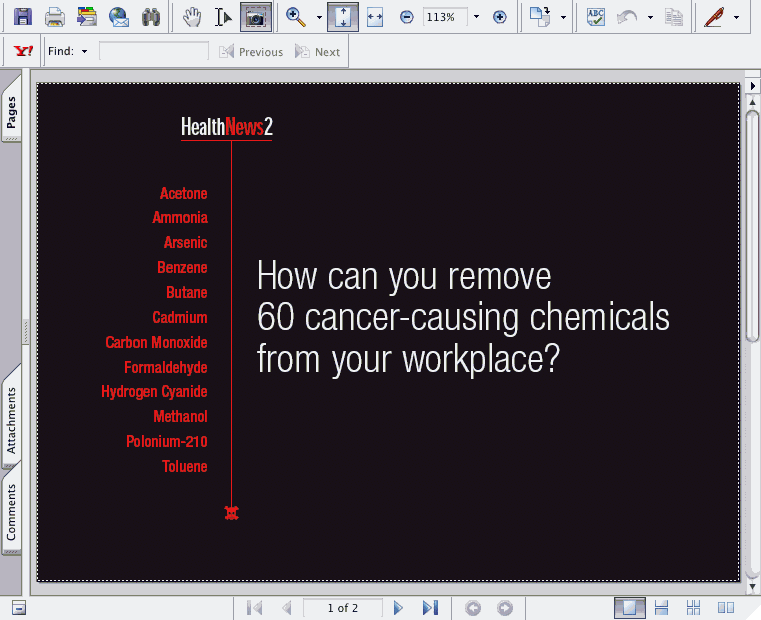Click the Undo arrow icon
Image resolution: width=761 pixels, height=620 pixels.
tap(627, 17)
